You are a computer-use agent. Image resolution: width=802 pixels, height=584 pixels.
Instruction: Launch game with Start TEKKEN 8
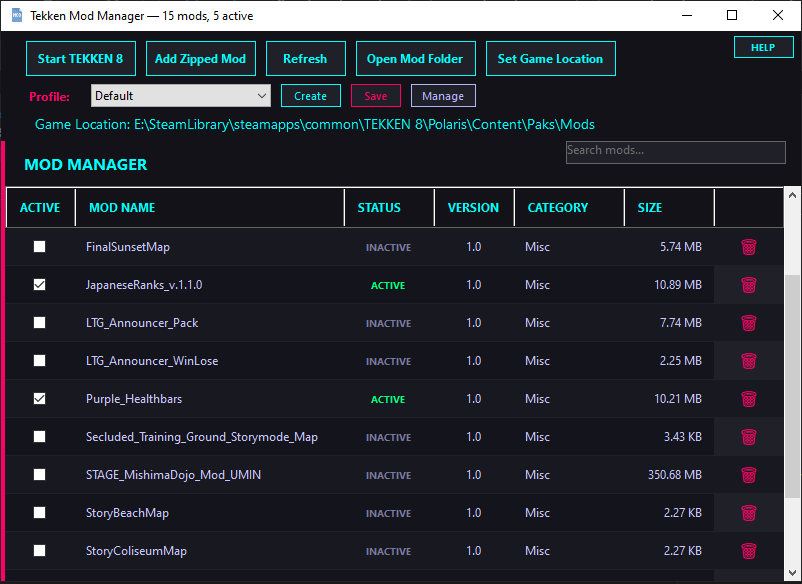coord(81,58)
